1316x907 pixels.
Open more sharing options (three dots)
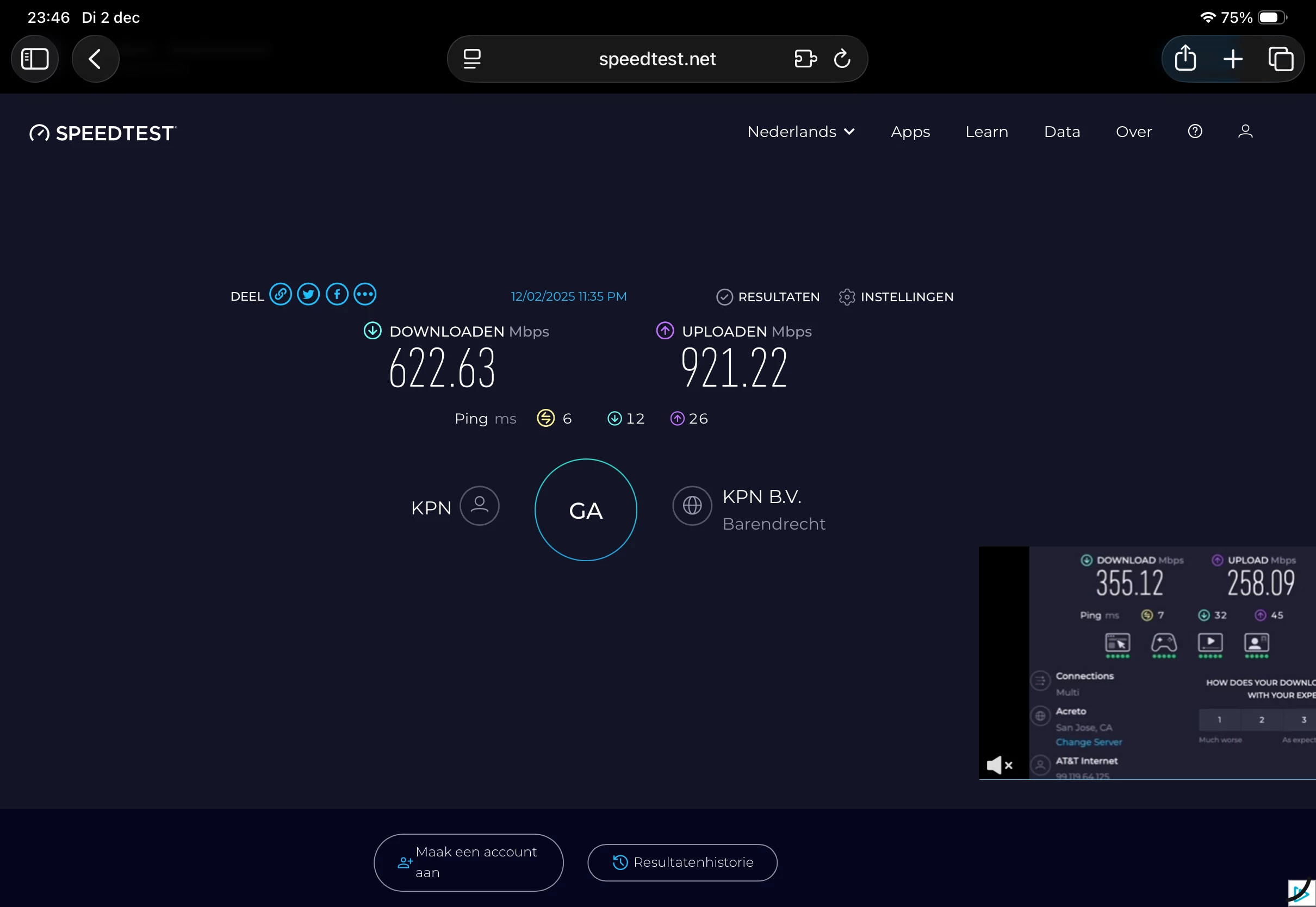tap(365, 294)
